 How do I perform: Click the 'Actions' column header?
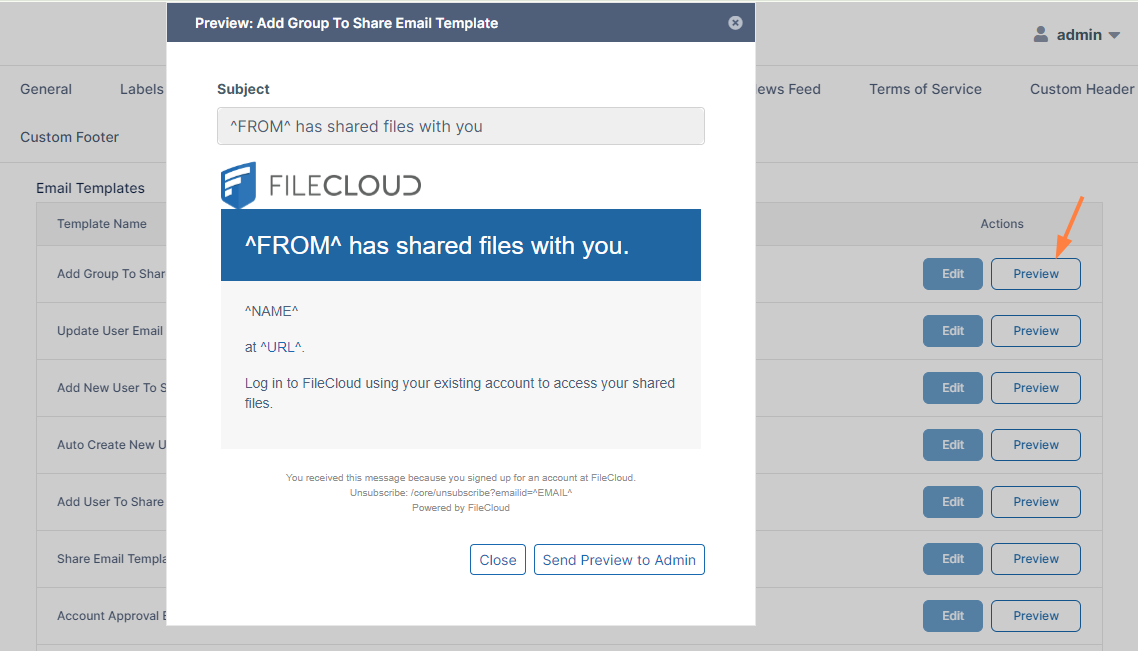1002,224
